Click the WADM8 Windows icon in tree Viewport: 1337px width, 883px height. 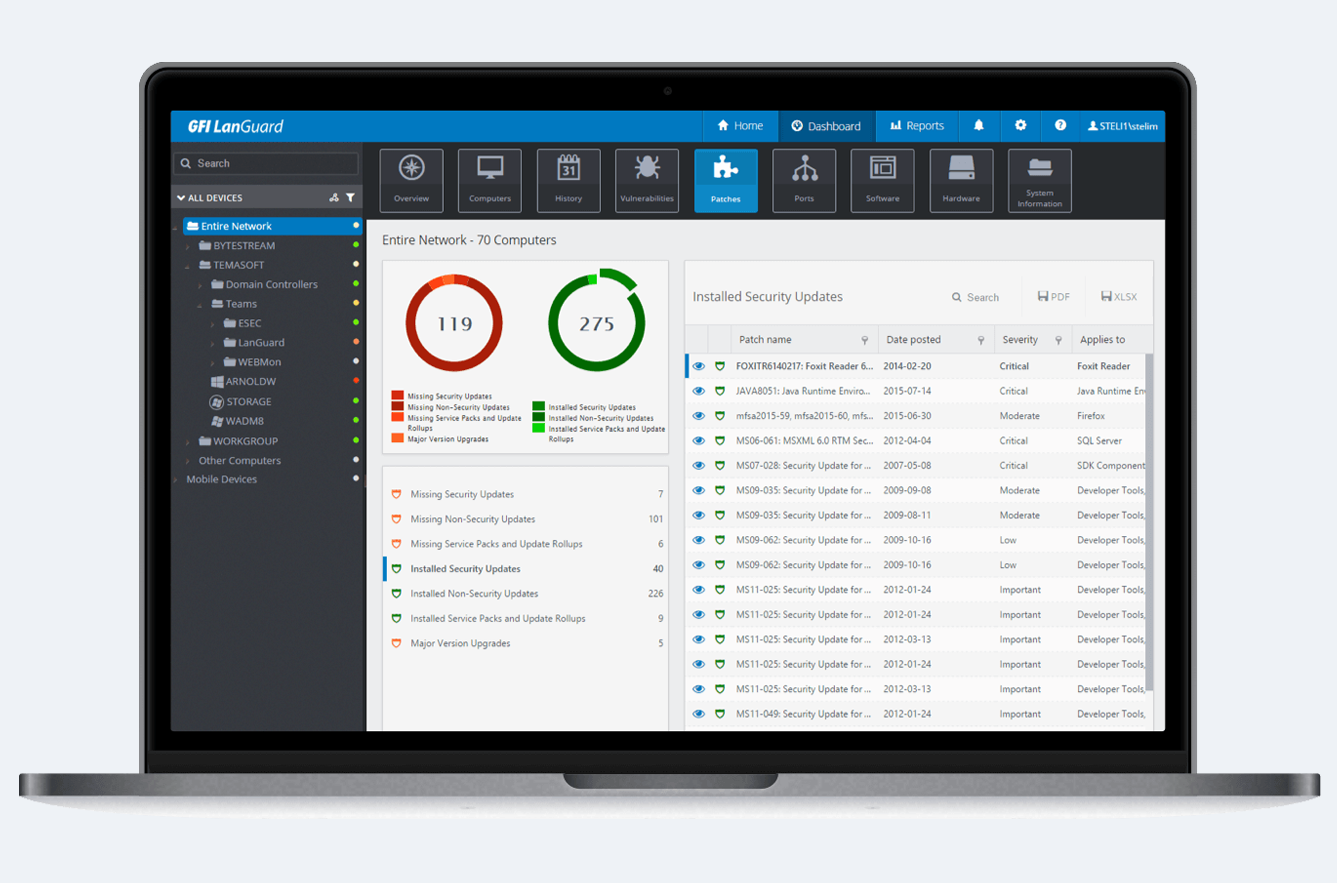pyautogui.click(x=217, y=421)
